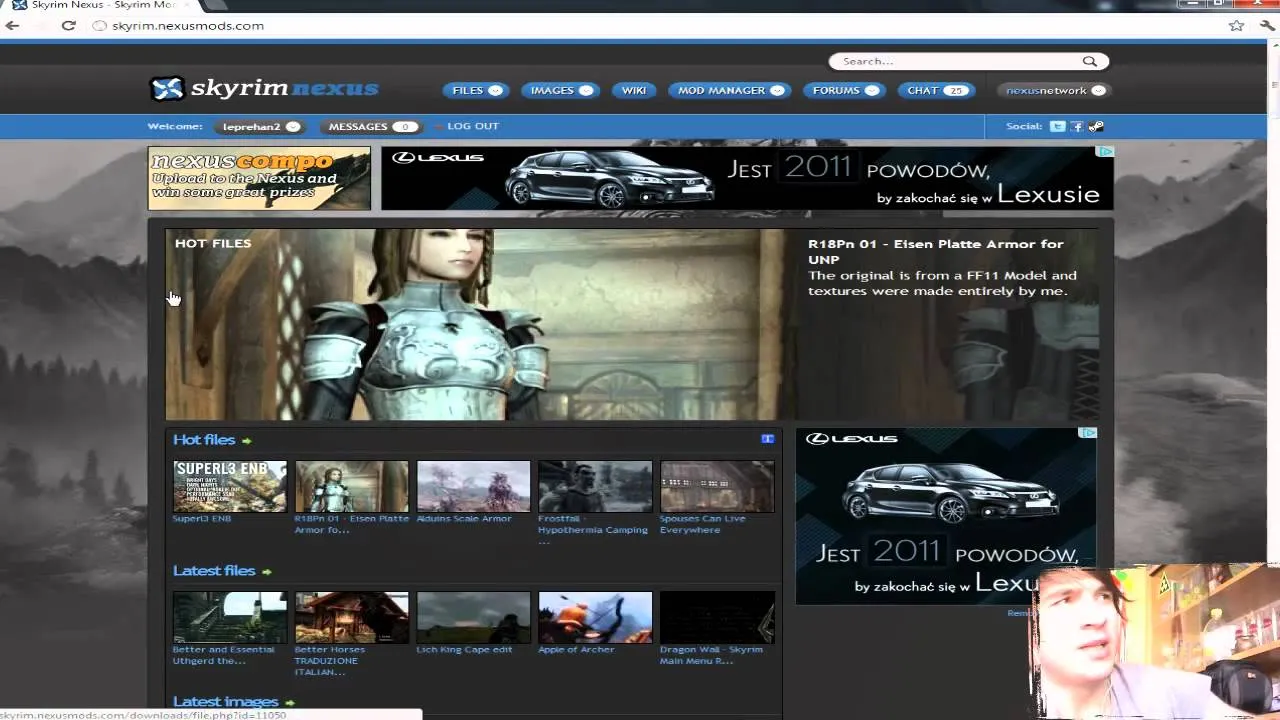The height and width of the screenshot is (720, 1280).
Task: Click Frostfall - Hypothermia Camping text link
Action: pos(593,530)
